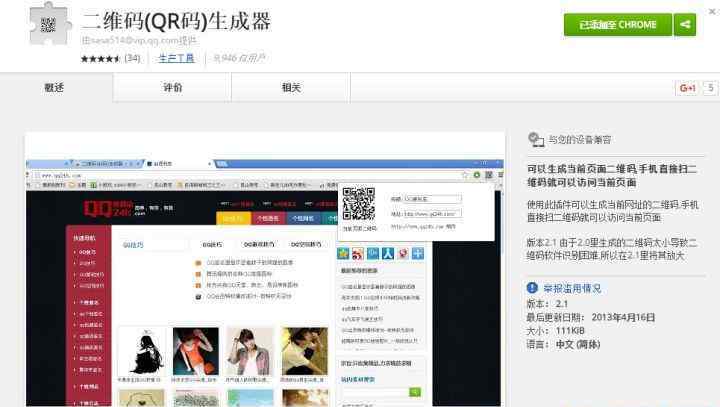
Task: Open the 相关 related tab
Action: click(291, 87)
